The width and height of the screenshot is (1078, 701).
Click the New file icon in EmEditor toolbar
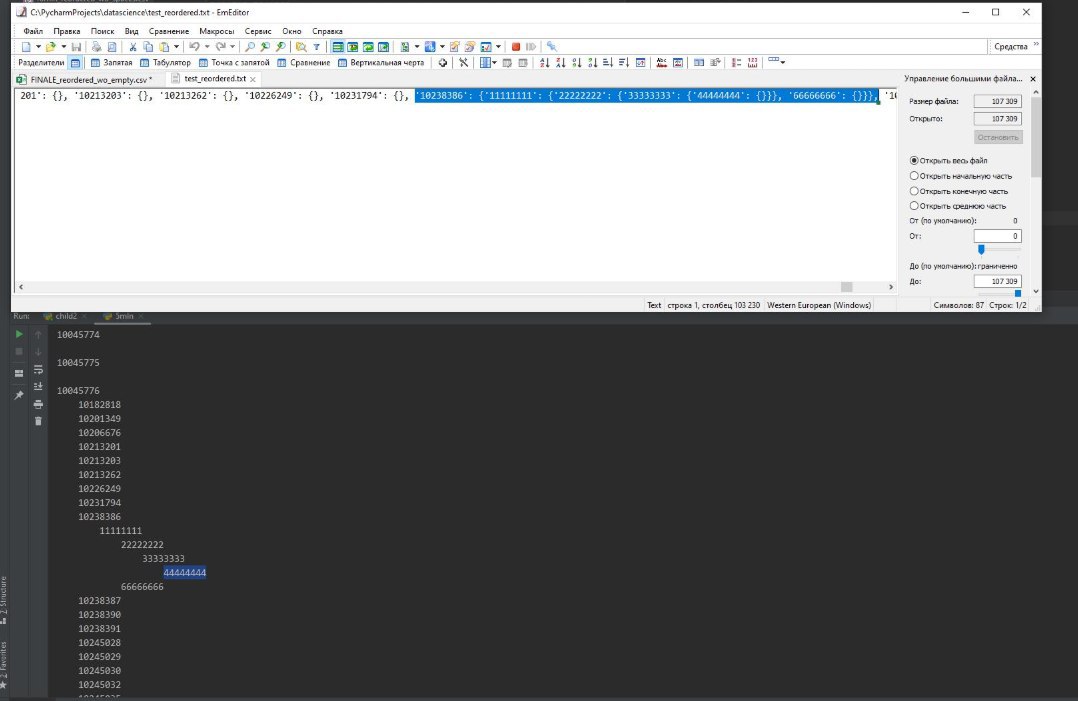point(26,47)
